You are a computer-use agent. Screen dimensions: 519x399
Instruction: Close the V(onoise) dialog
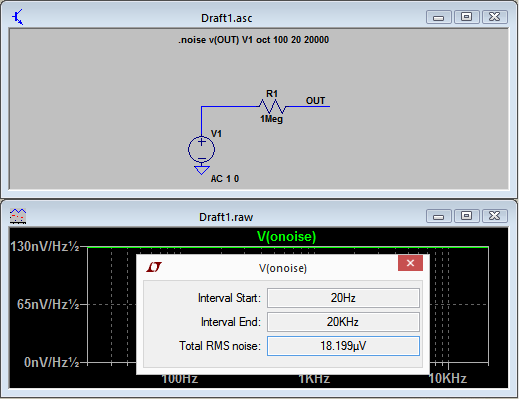410,263
